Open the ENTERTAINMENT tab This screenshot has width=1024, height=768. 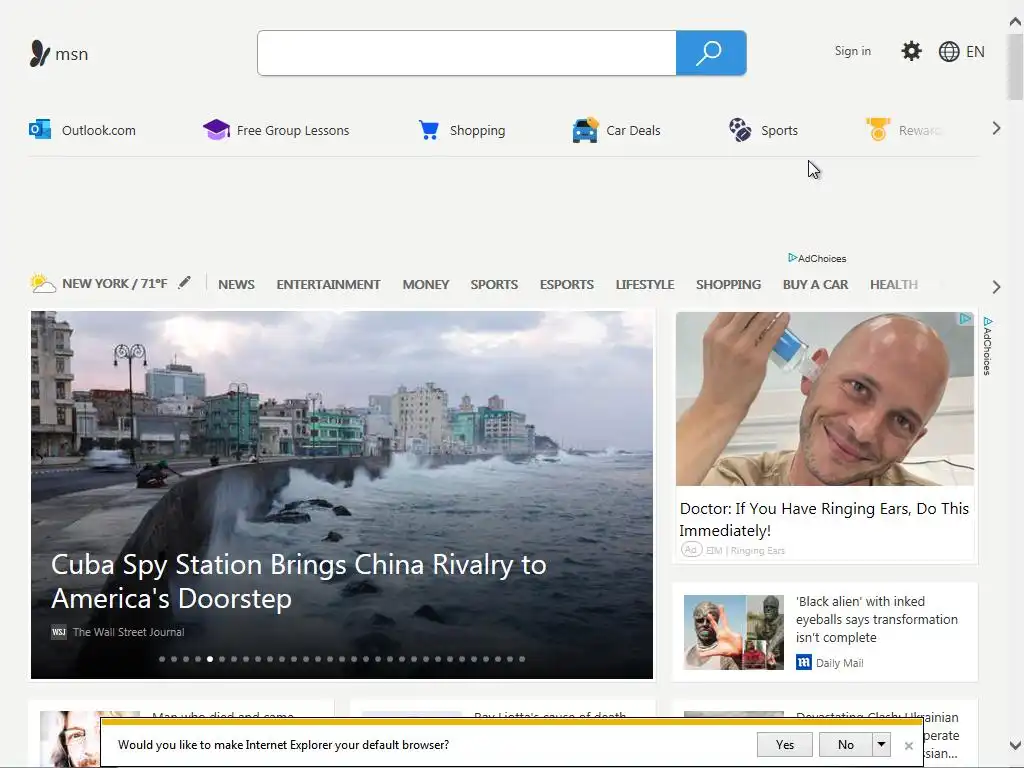click(x=328, y=285)
